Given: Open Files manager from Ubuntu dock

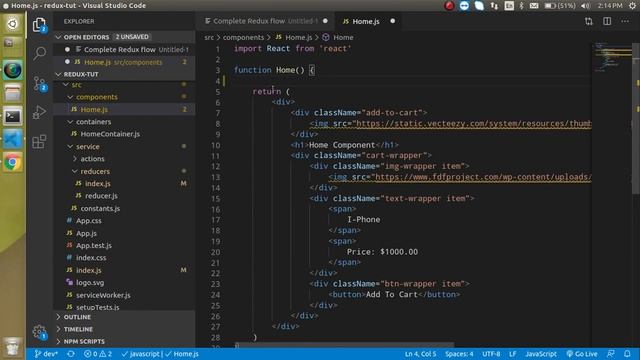Looking at the screenshot, I should tap(13, 93).
